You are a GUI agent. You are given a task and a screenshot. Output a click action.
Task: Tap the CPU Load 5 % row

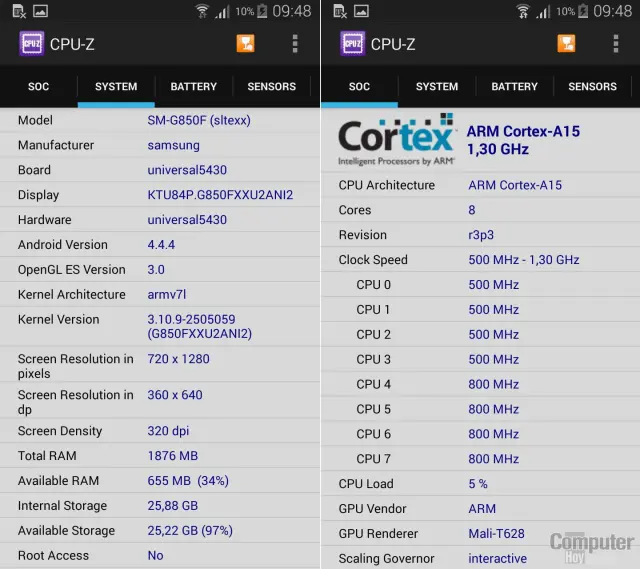click(480, 484)
